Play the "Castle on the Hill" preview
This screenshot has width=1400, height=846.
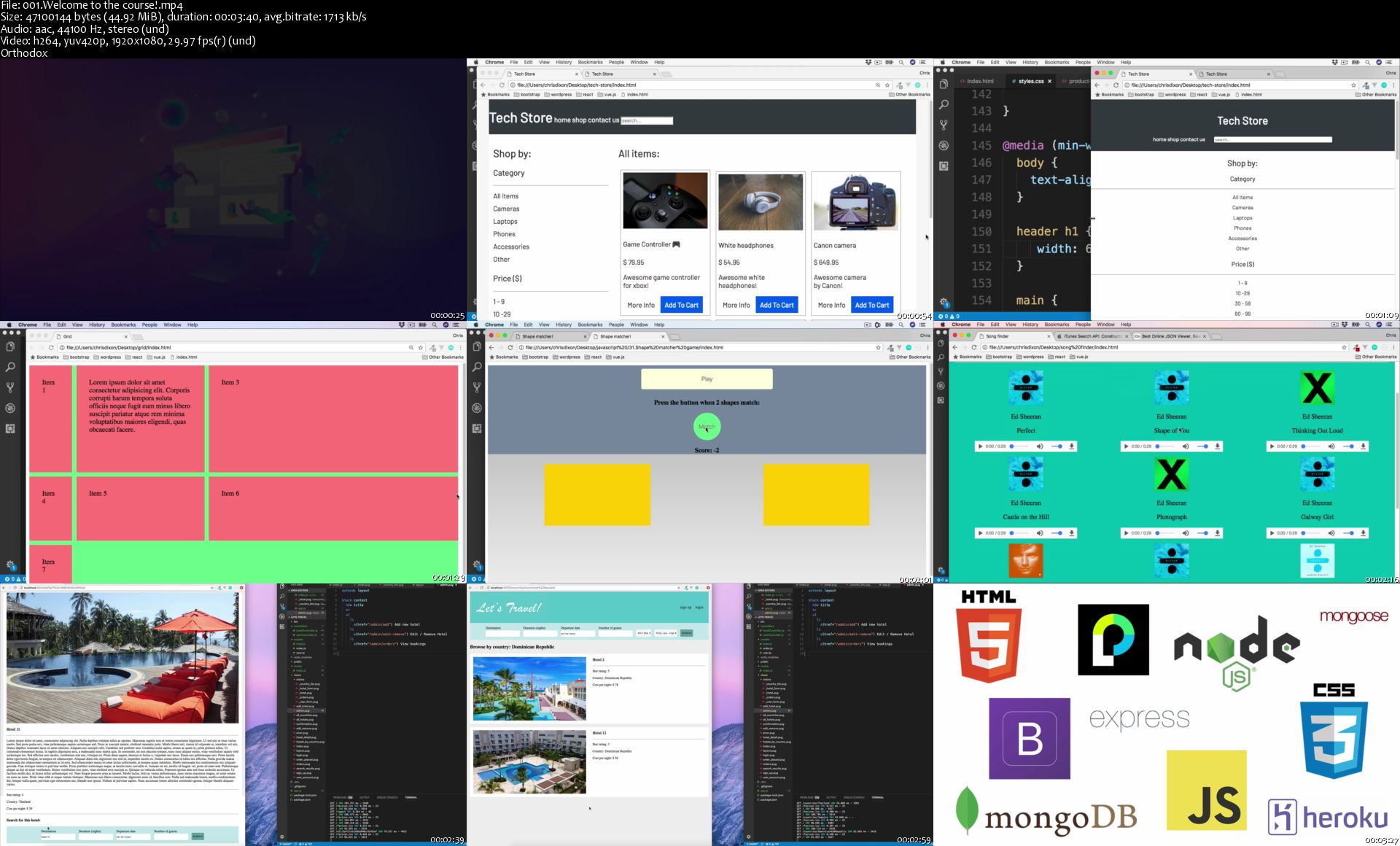[x=980, y=533]
